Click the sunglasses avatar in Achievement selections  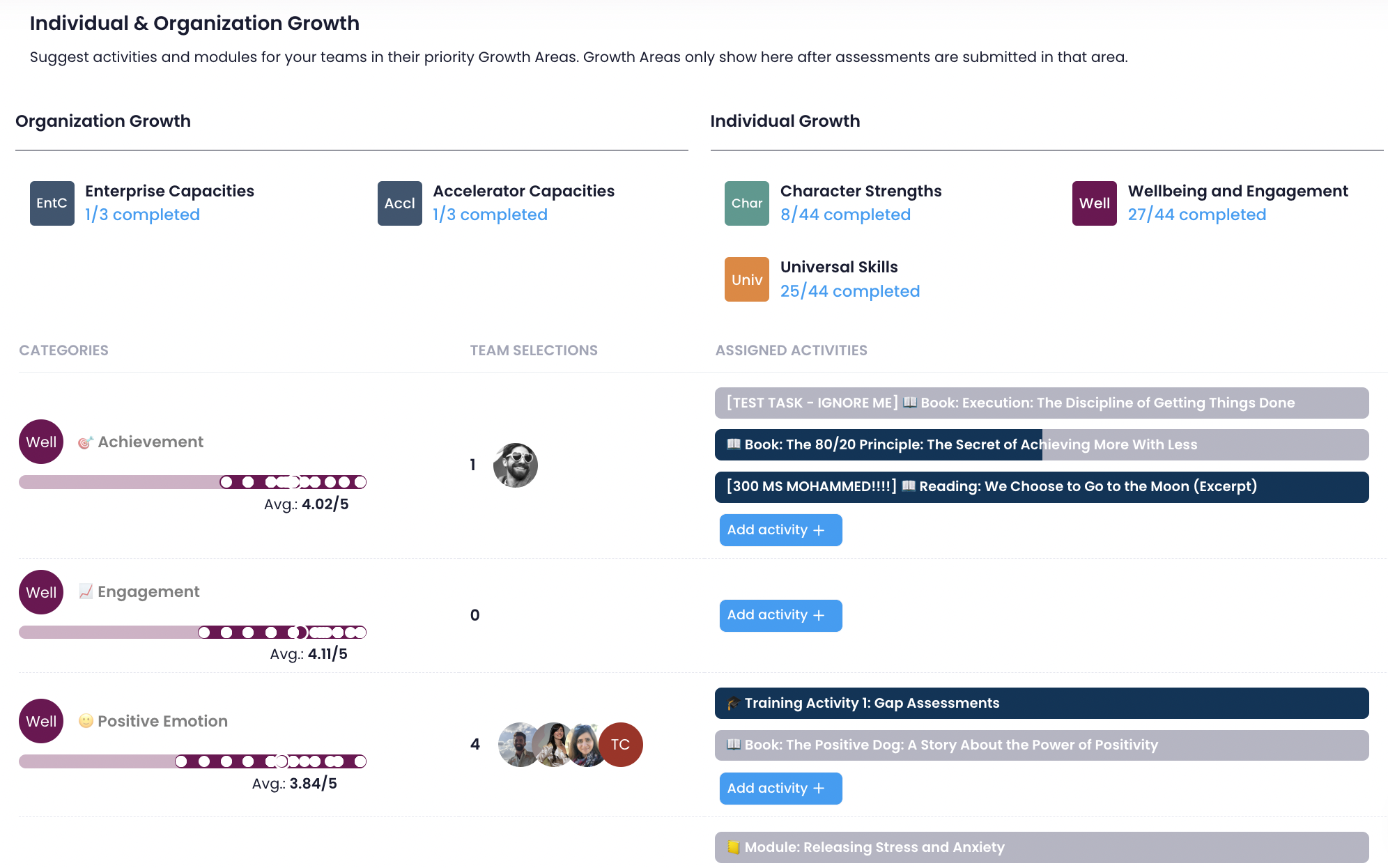(x=515, y=465)
